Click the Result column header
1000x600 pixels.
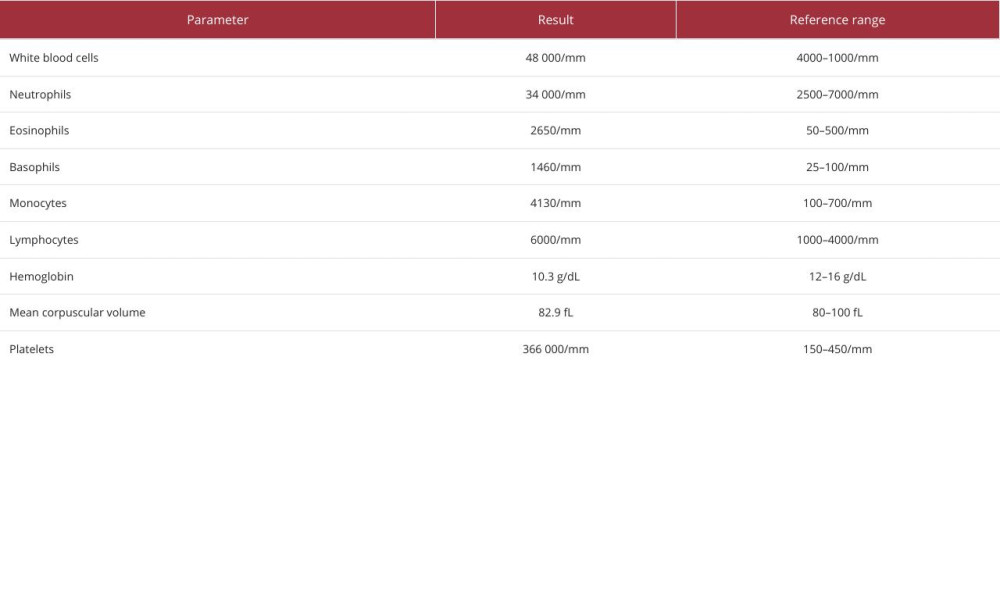click(555, 20)
